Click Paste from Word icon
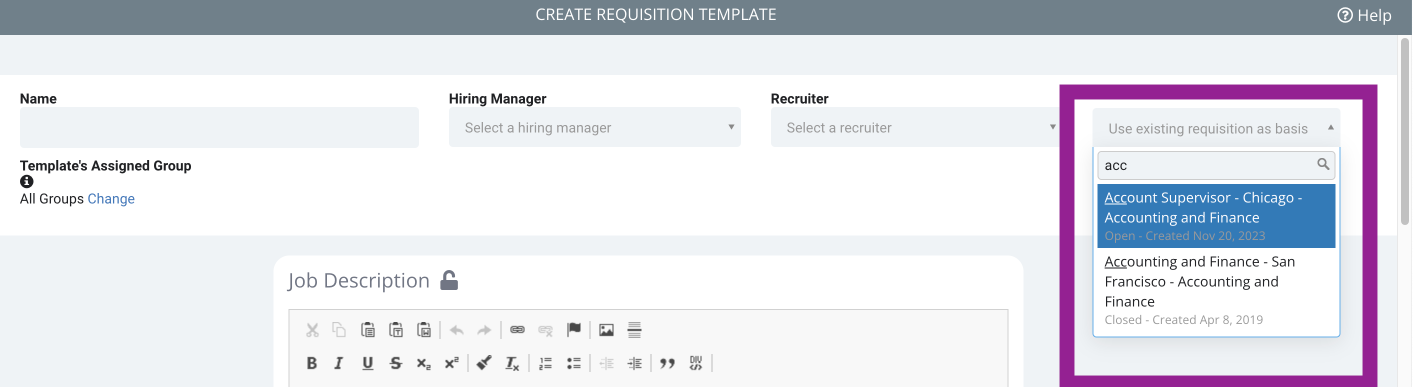The image size is (1413, 387). [424, 330]
